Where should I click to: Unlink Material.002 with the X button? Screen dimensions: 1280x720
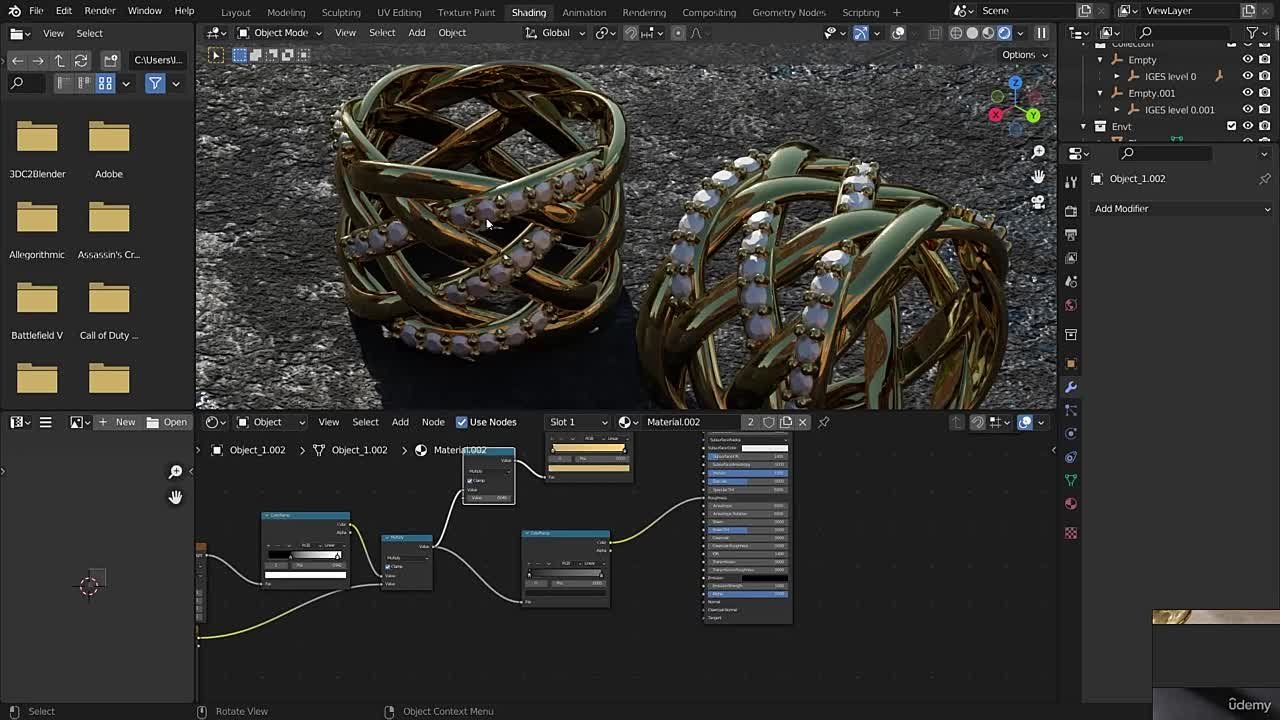click(x=802, y=422)
